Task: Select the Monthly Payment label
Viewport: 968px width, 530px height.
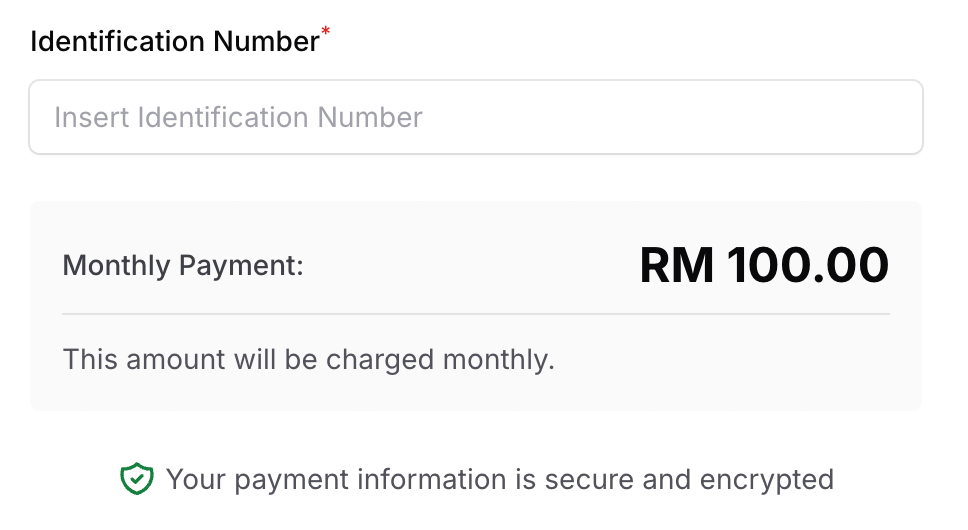Action: click(183, 266)
